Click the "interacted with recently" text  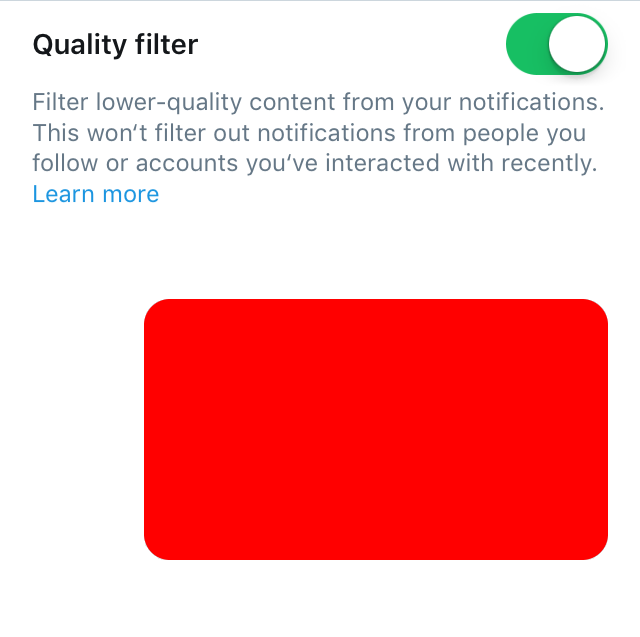461,163
